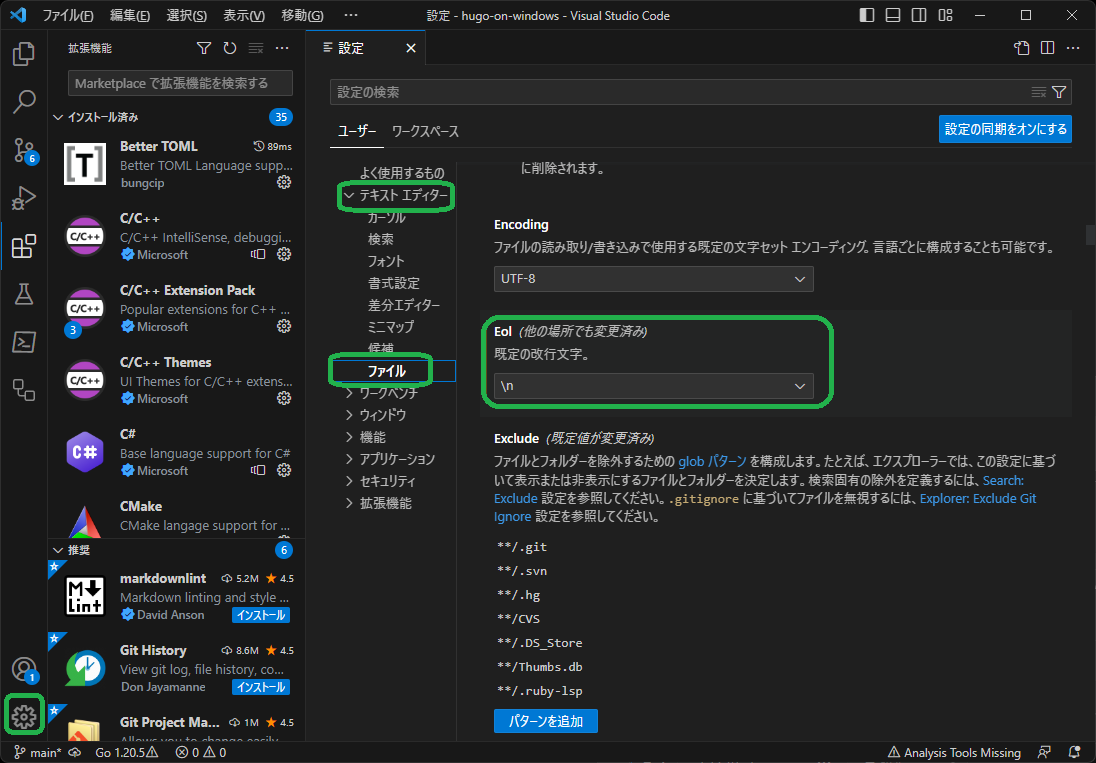
Task: Refresh the extensions list
Action: coord(230,48)
